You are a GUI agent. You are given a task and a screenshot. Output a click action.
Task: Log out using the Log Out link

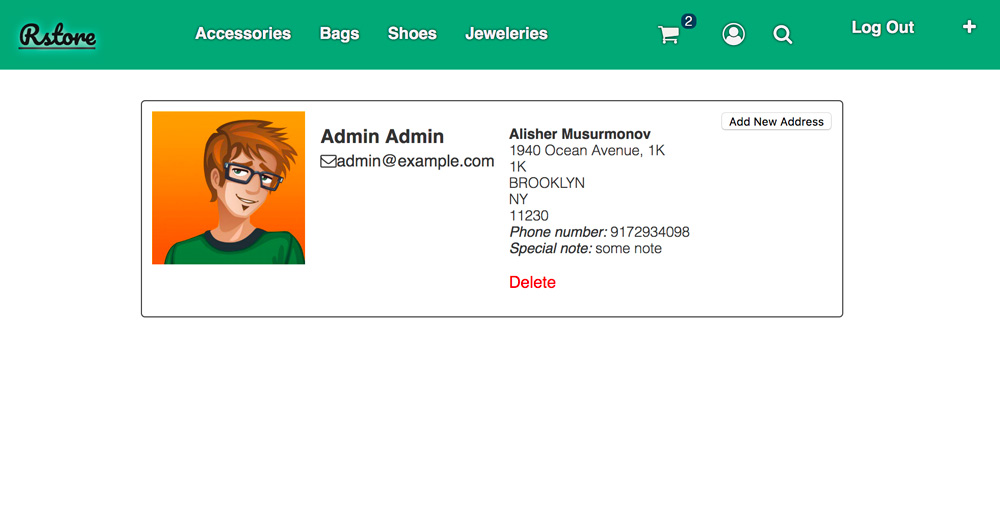[882, 28]
